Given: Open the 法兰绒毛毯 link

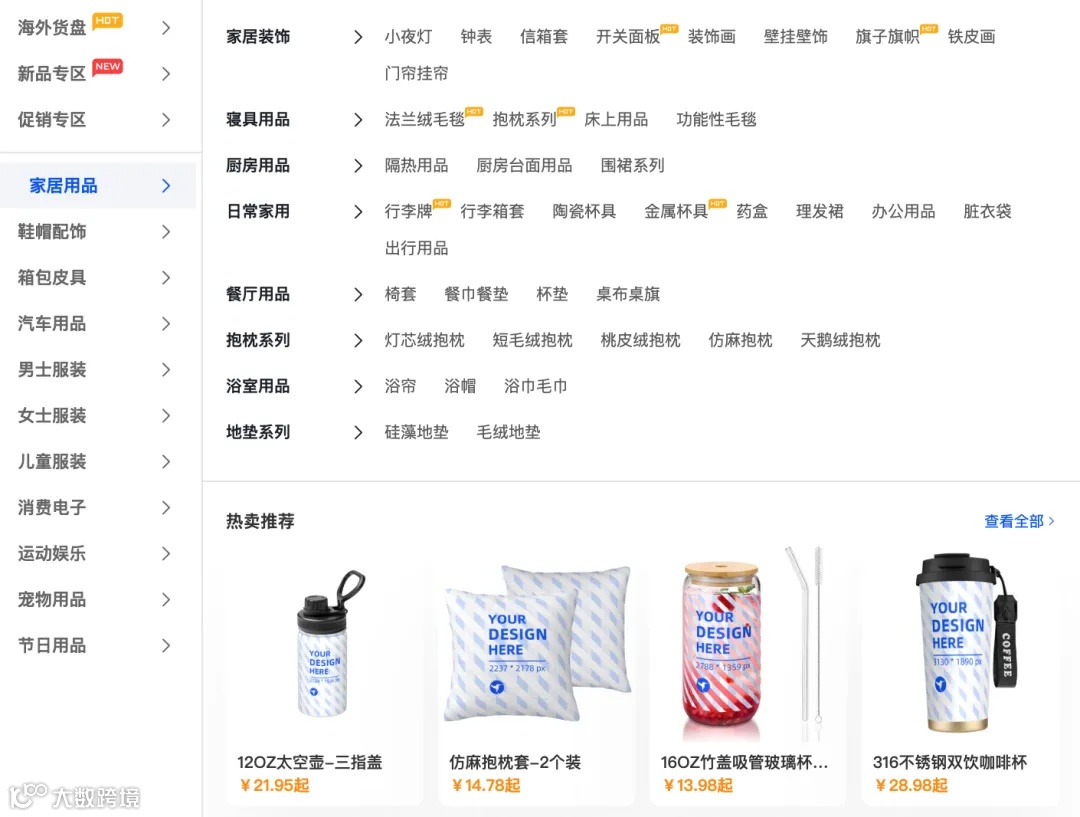Looking at the screenshot, I should (x=424, y=120).
